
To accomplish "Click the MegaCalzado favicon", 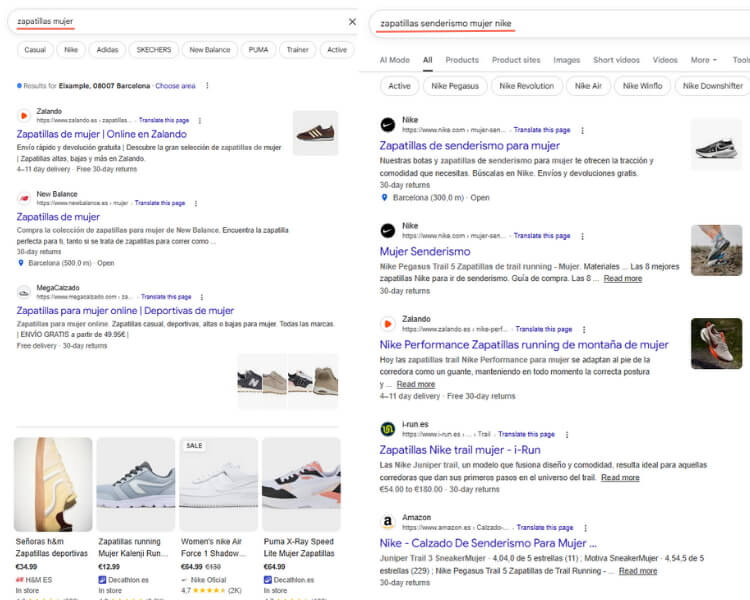I will 23,292.
